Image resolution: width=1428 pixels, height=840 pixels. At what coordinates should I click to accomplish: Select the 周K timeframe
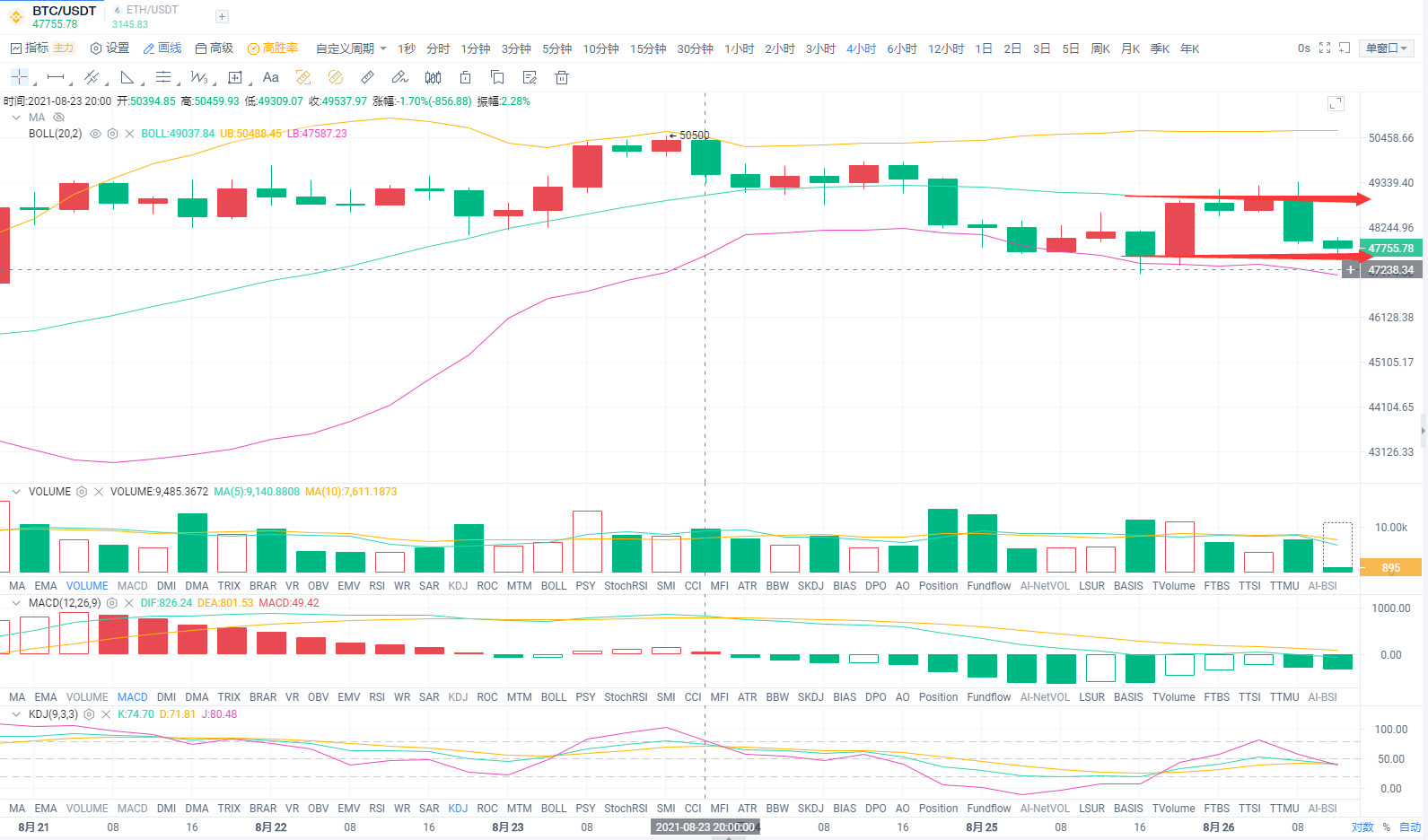(1100, 48)
